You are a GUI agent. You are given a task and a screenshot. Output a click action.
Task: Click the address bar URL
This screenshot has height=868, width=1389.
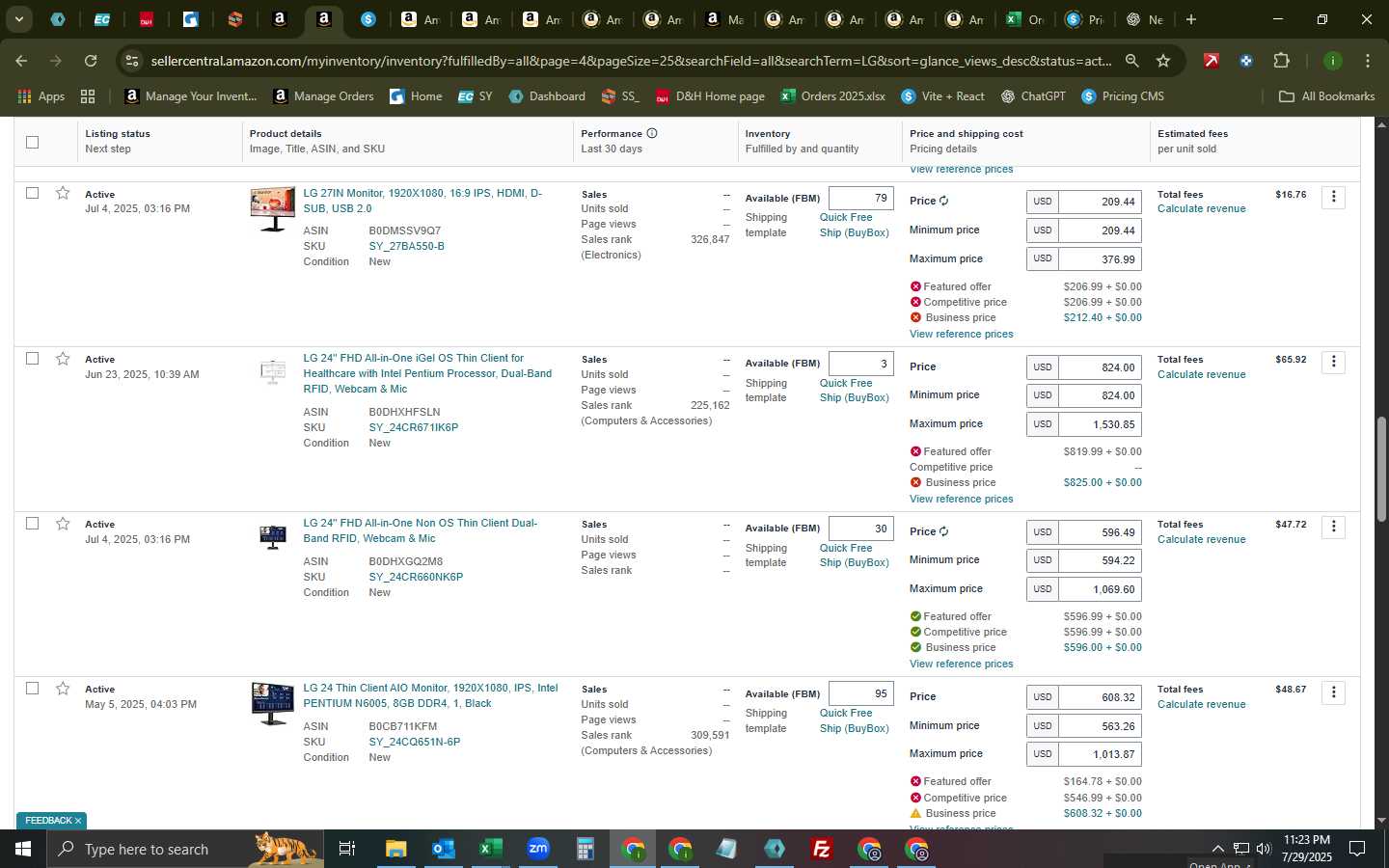tap(631, 61)
